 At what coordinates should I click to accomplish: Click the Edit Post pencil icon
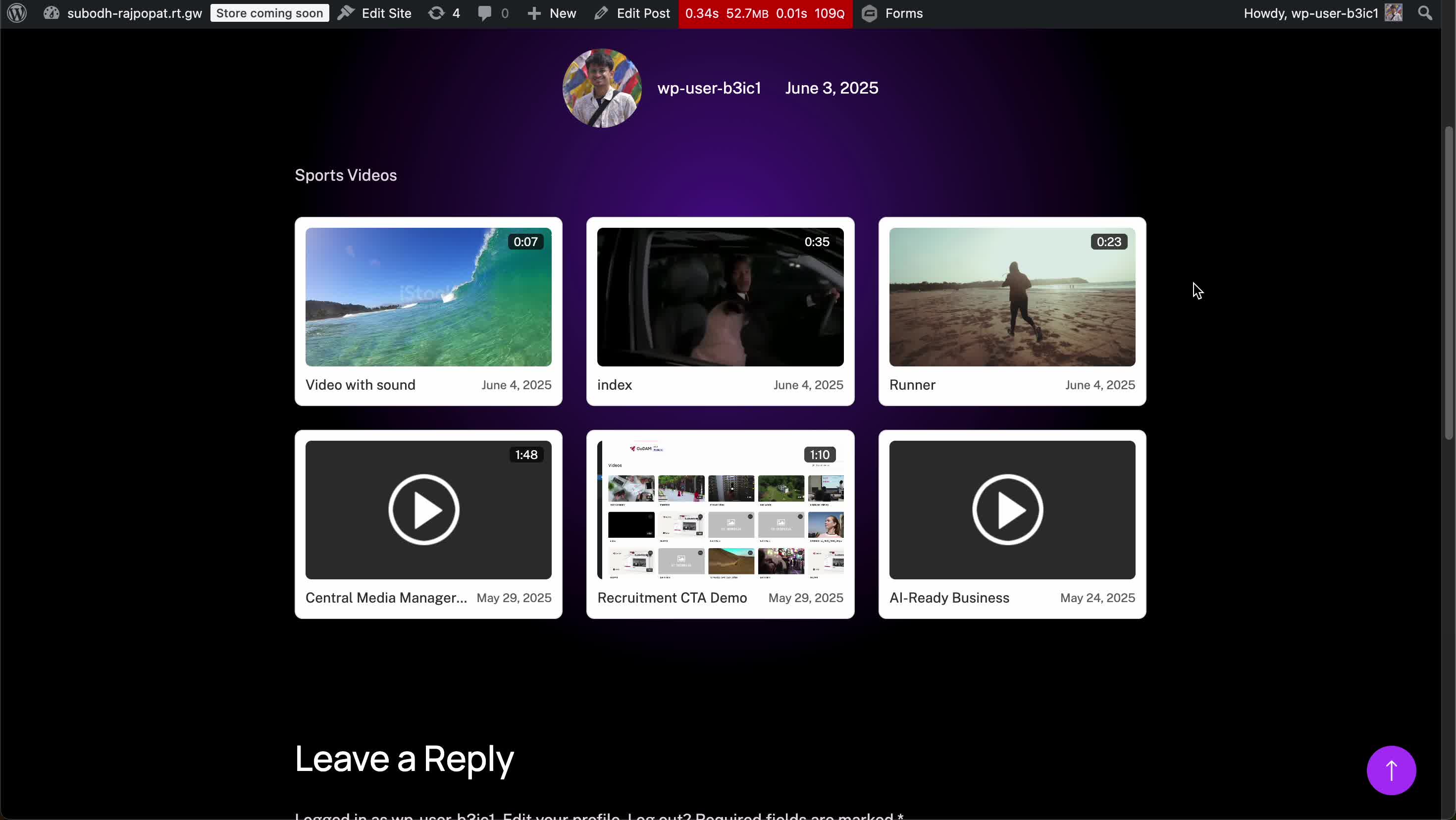(601, 13)
